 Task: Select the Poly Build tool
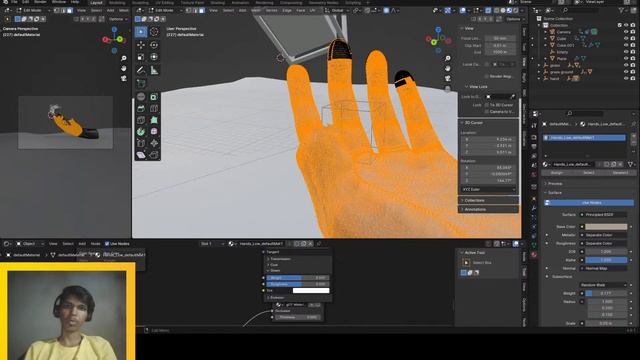click(x=154, y=120)
